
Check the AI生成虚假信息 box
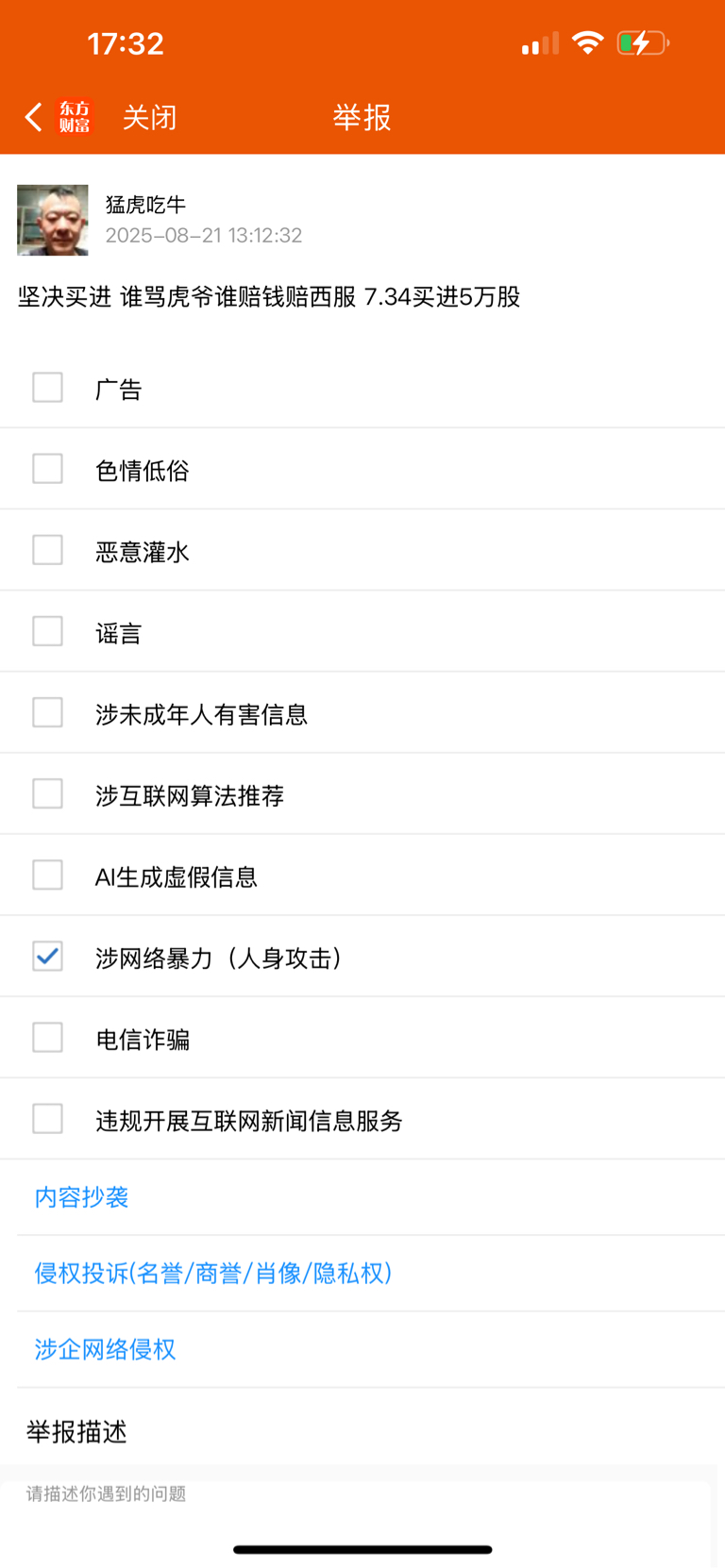point(47,875)
